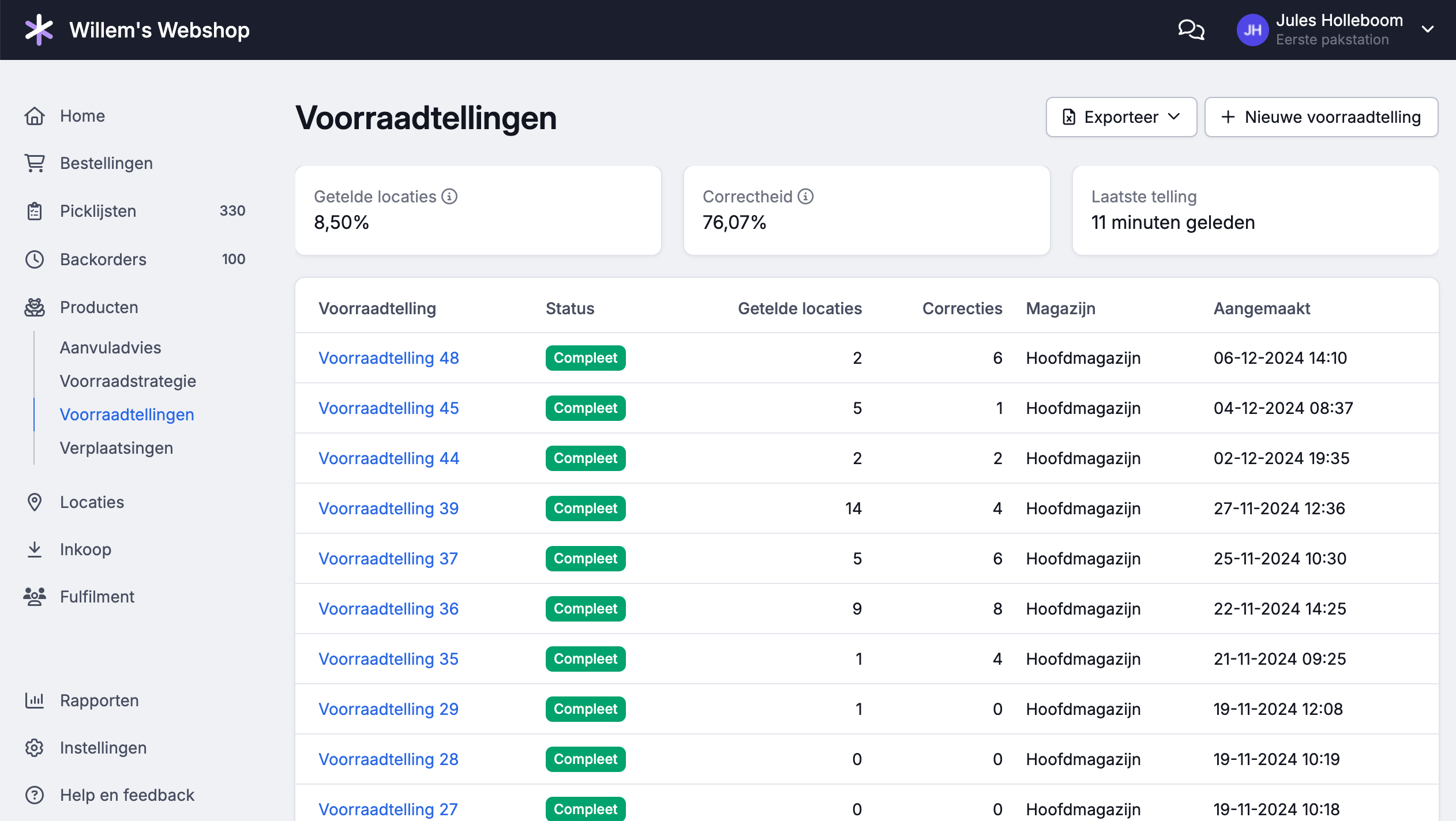Open Voorraadtelling 37 link
Viewport: 1456px width, 821px height.
pos(388,559)
